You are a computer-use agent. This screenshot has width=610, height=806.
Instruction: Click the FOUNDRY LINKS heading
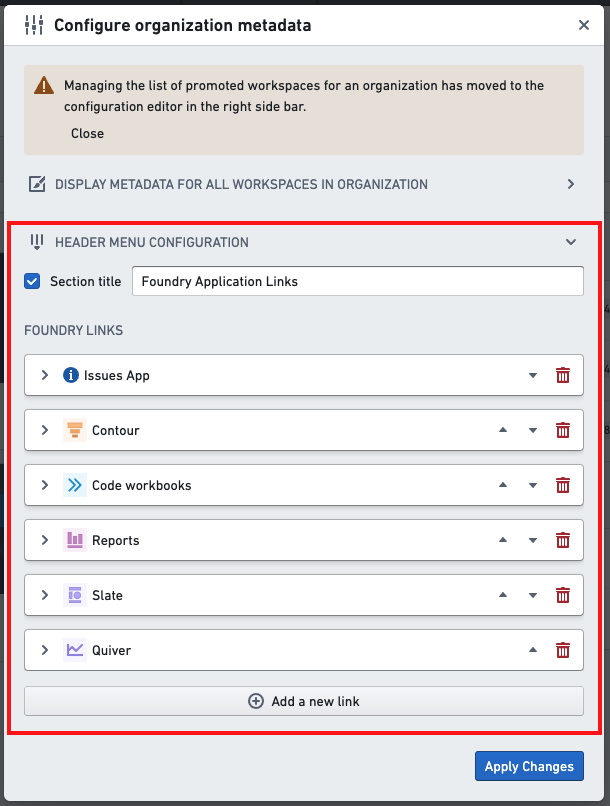tap(73, 330)
